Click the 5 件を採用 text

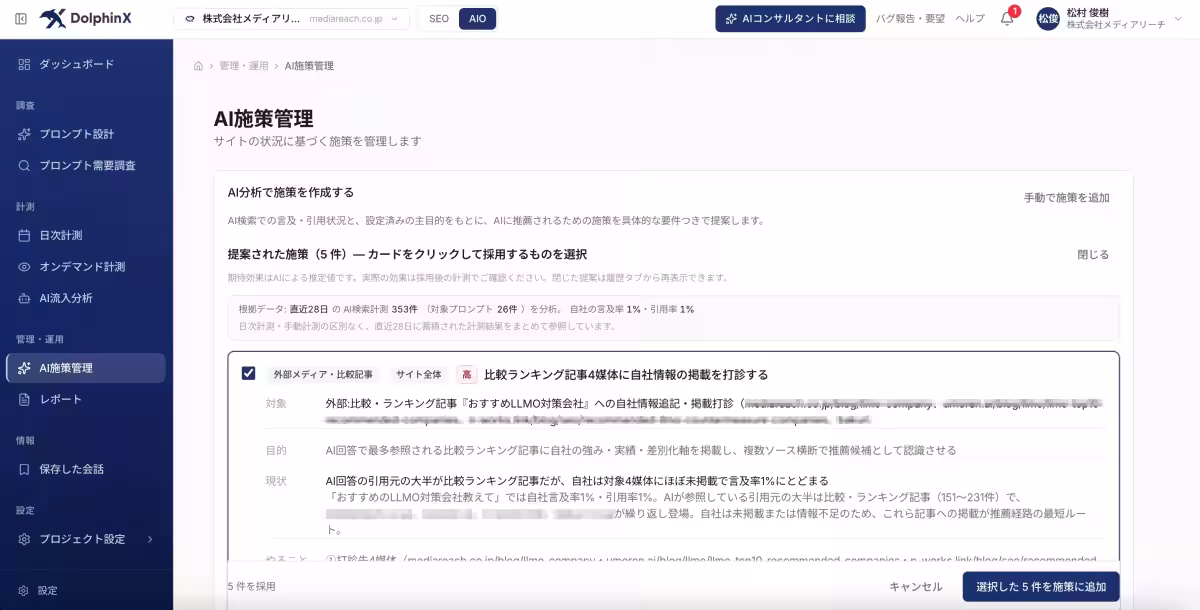[x=251, y=587]
